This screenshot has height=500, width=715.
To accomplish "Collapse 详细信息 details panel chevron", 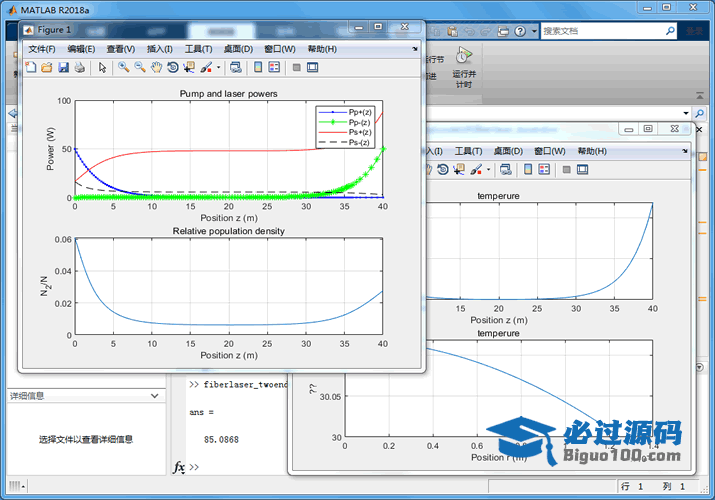I will point(155,396).
